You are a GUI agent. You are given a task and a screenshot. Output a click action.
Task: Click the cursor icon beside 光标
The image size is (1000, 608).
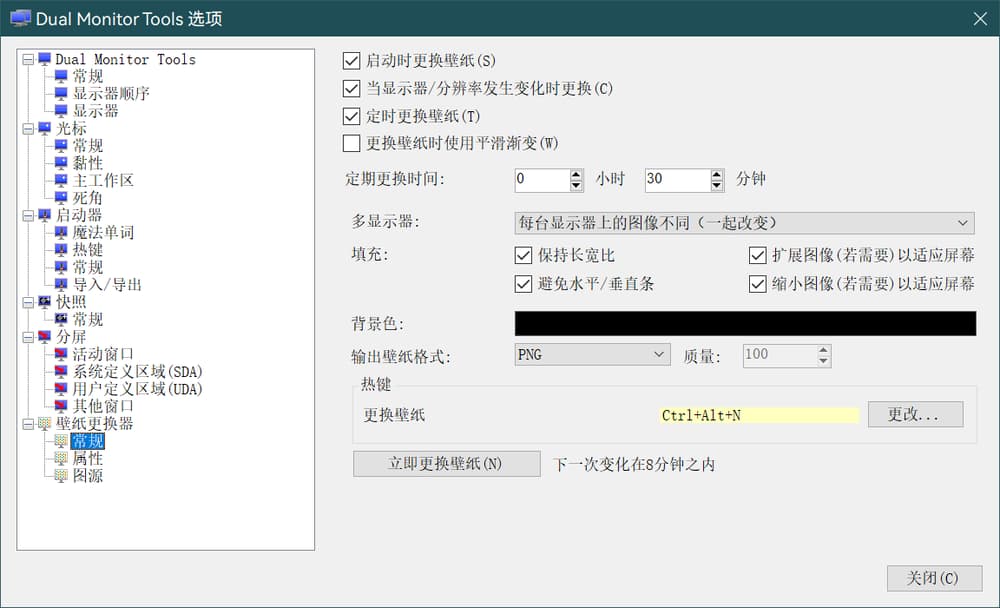pos(44,128)
